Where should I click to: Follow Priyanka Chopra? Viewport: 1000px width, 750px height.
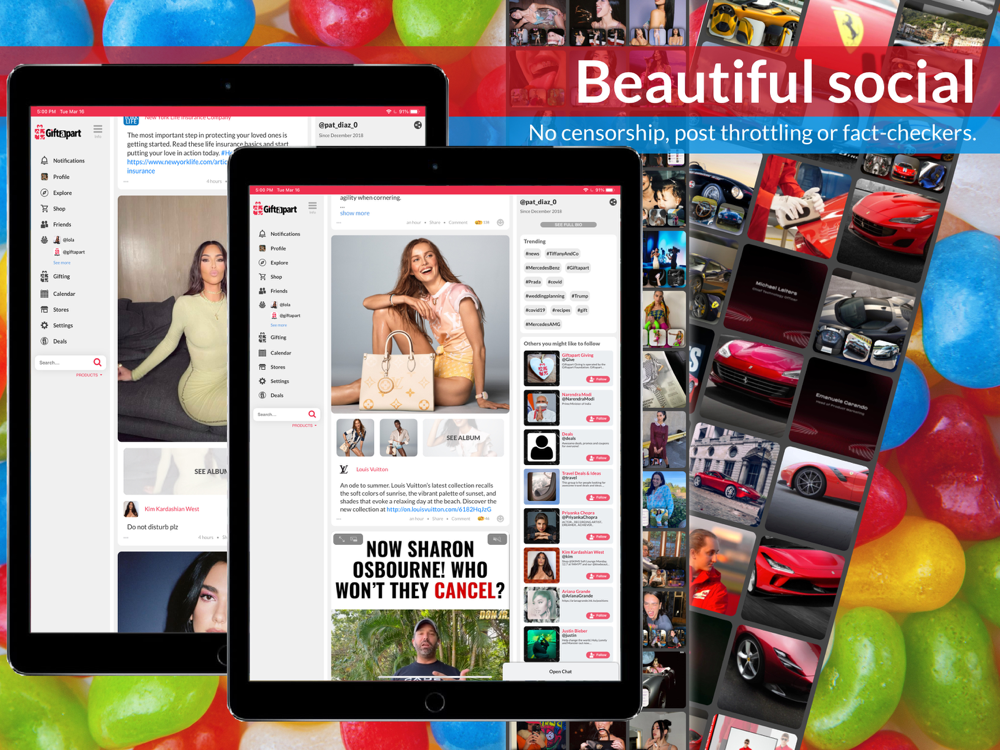point(598,537)
